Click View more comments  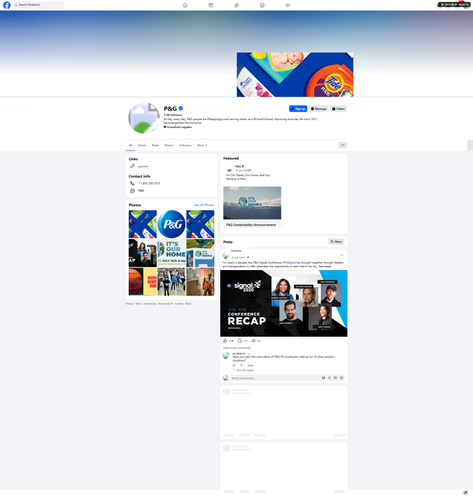[x=237, y=348]
